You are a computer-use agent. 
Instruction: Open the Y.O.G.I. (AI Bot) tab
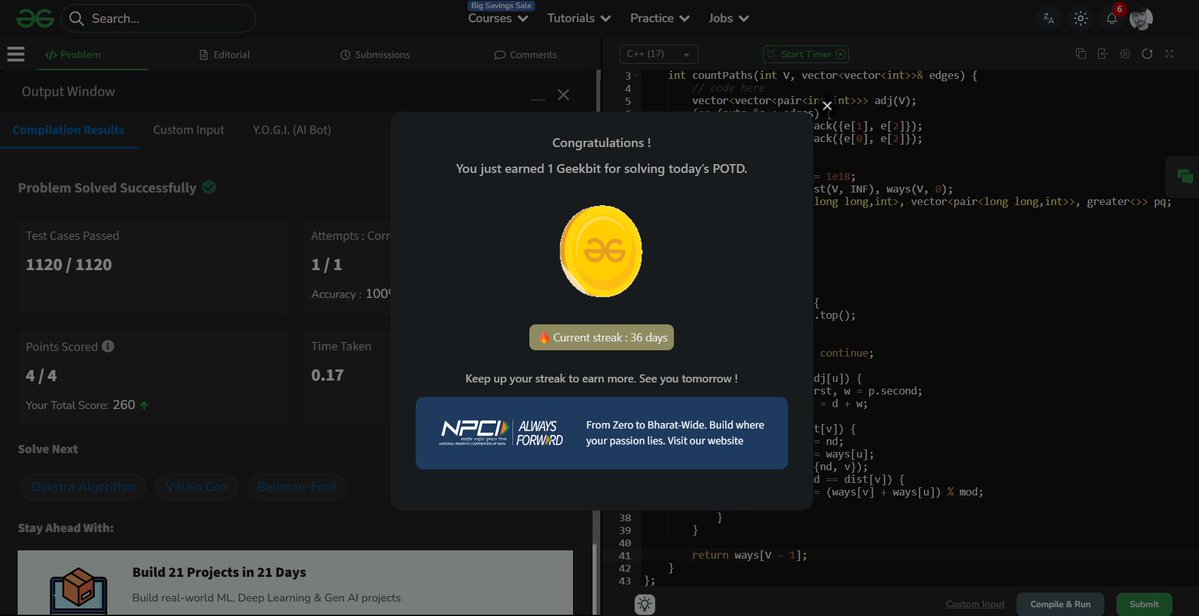292,130
